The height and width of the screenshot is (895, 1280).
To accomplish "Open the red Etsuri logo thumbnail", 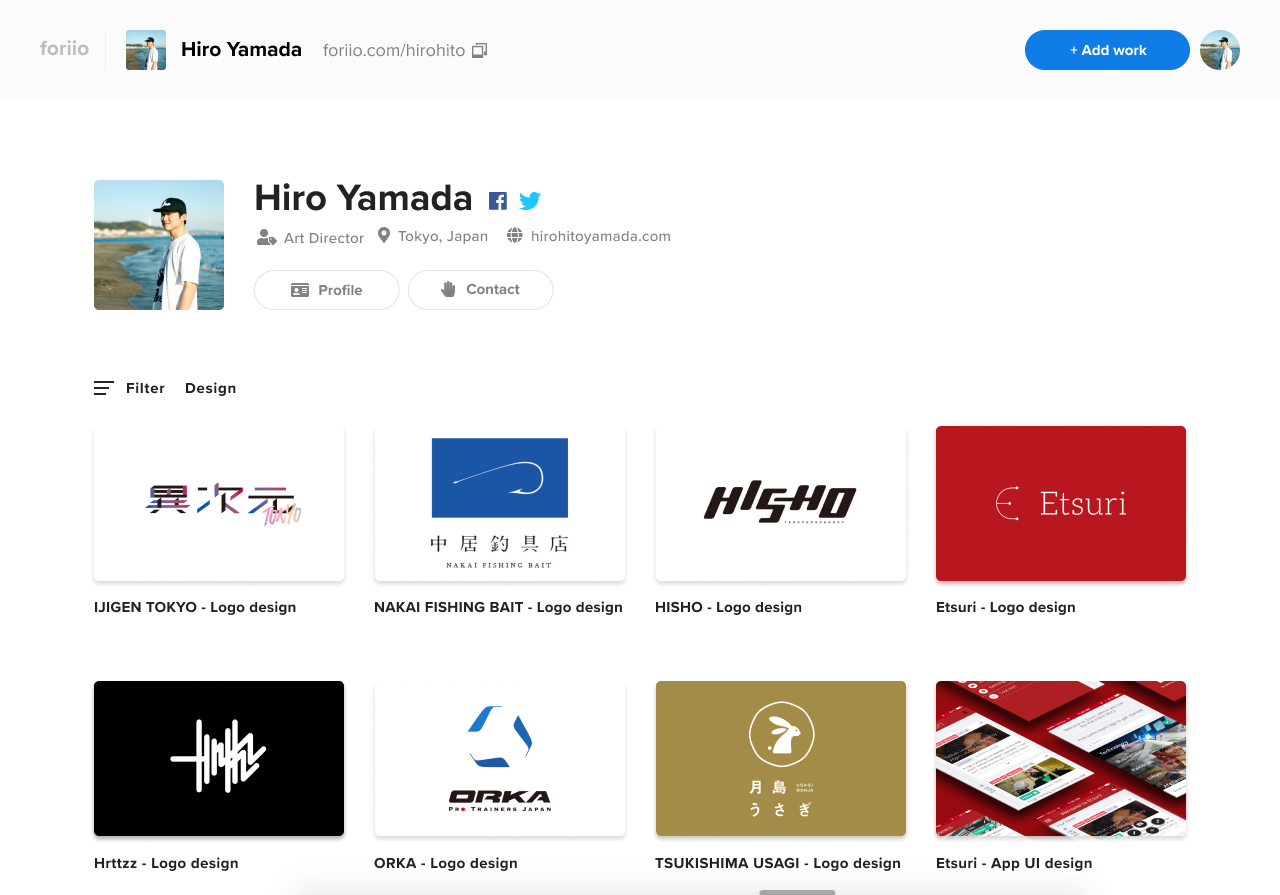I will [x=1061, y=503].
